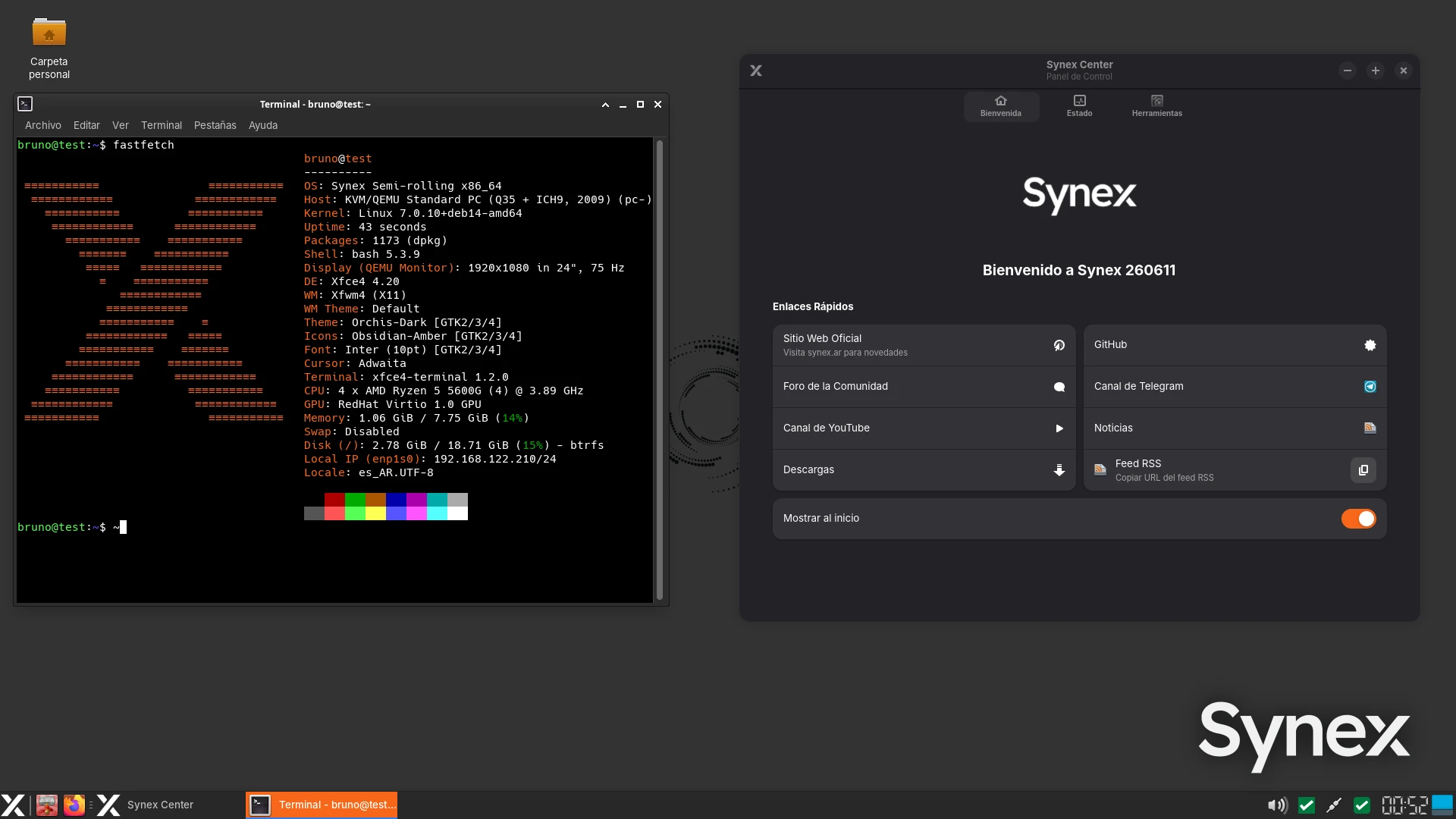Screen dimensions: 1456x819
Task: Open the network connection plug tray icon
Action: click(x=1334, y=805)
